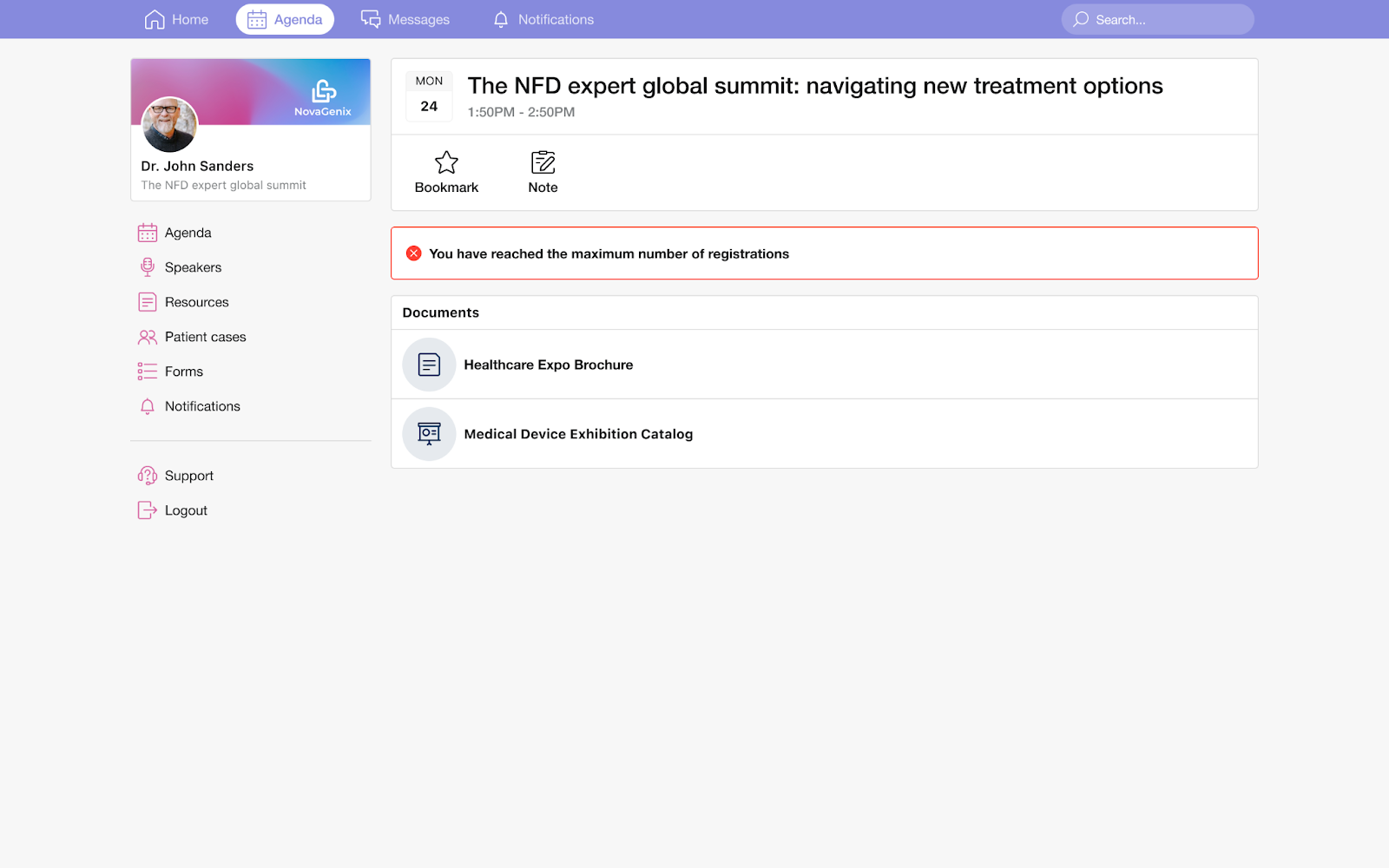This screenshot has width=1389, height=868.
Task: Click the Healthcare Expo Brochure document icon
Action: tap(429, 365)
